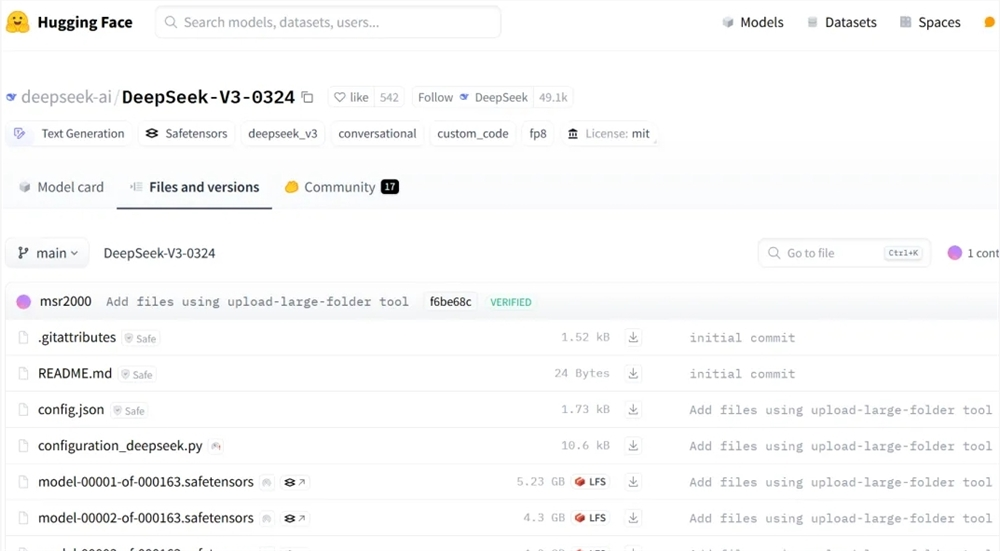Click scan status icon beside configuration_deepseek.py
Screen dimensions: 1000x551
click(216, 446)
